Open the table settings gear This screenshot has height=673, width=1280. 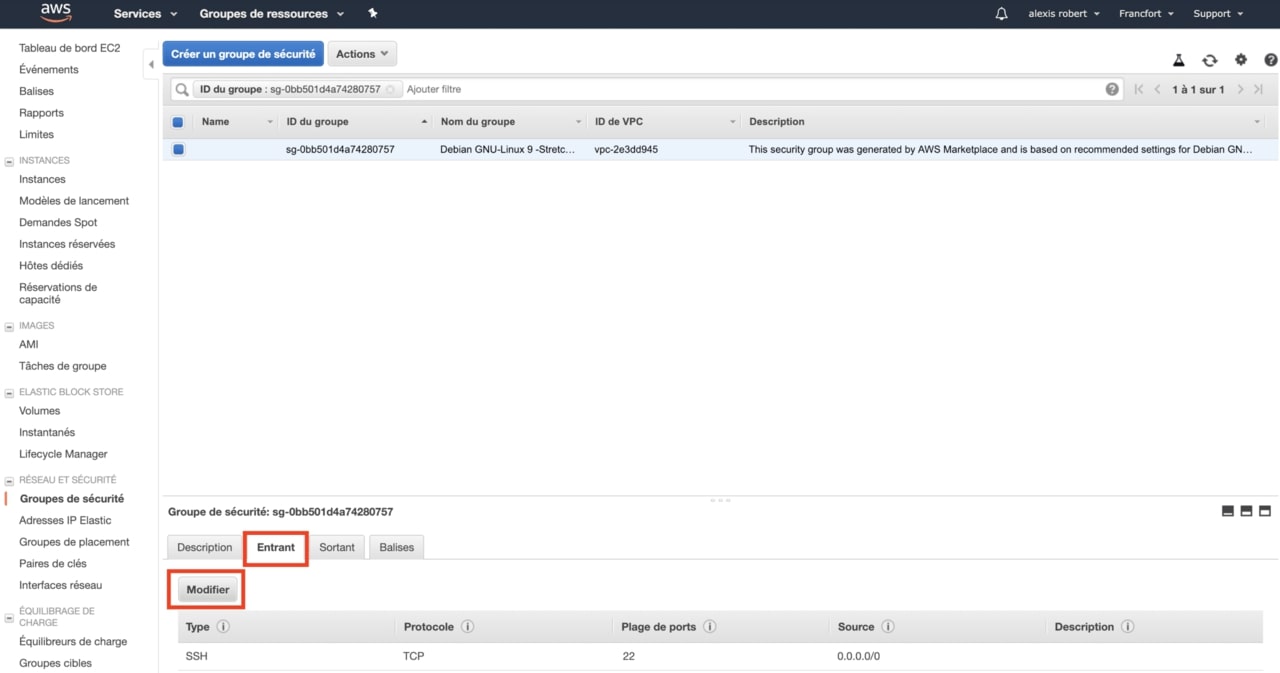point(1241,60)
